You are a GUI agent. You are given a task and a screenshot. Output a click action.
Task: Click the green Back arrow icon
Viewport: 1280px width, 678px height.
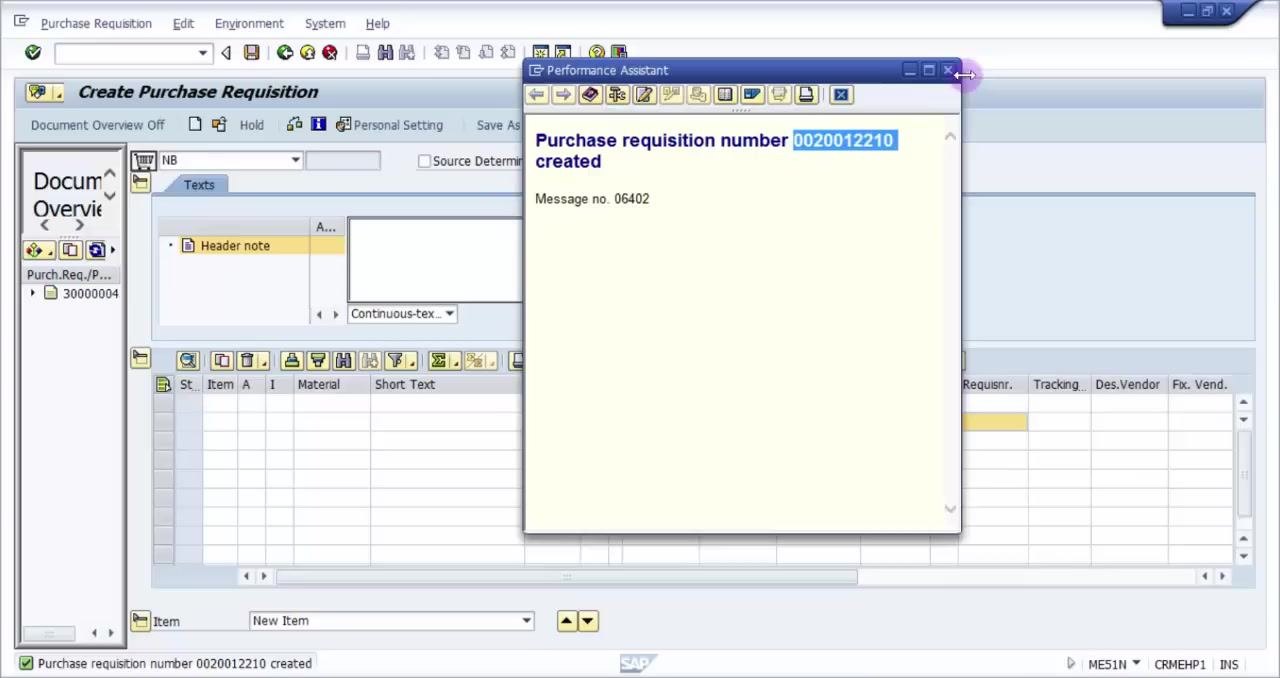pyautogui.click(x=285, y=53)
